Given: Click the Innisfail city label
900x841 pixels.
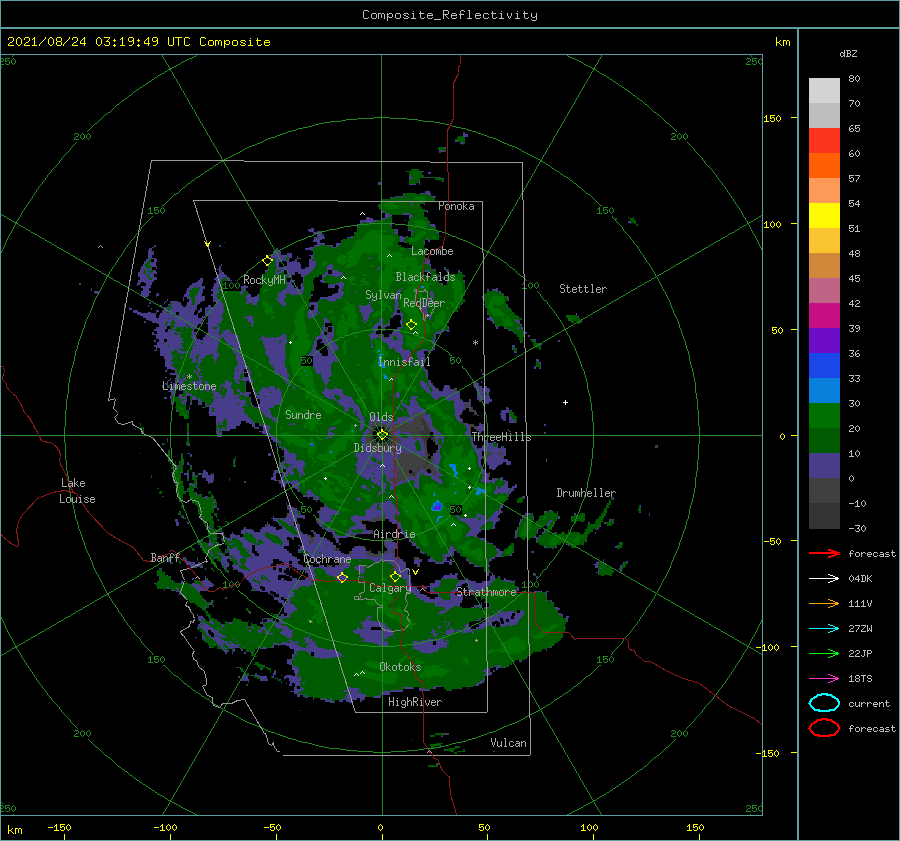Looking at the screenshot, I should 404,362.
